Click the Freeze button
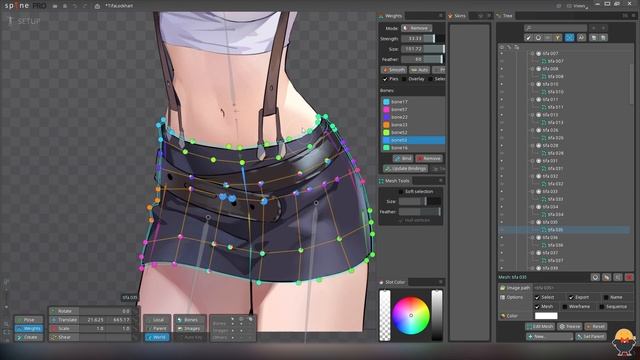Image resolution: width=640 pixels, height=360 pixels. coord(570,327)
